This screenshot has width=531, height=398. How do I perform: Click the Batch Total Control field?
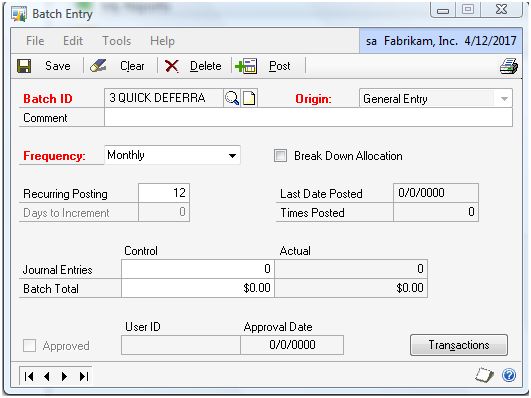pyautogui.click(x=198, y=288)
